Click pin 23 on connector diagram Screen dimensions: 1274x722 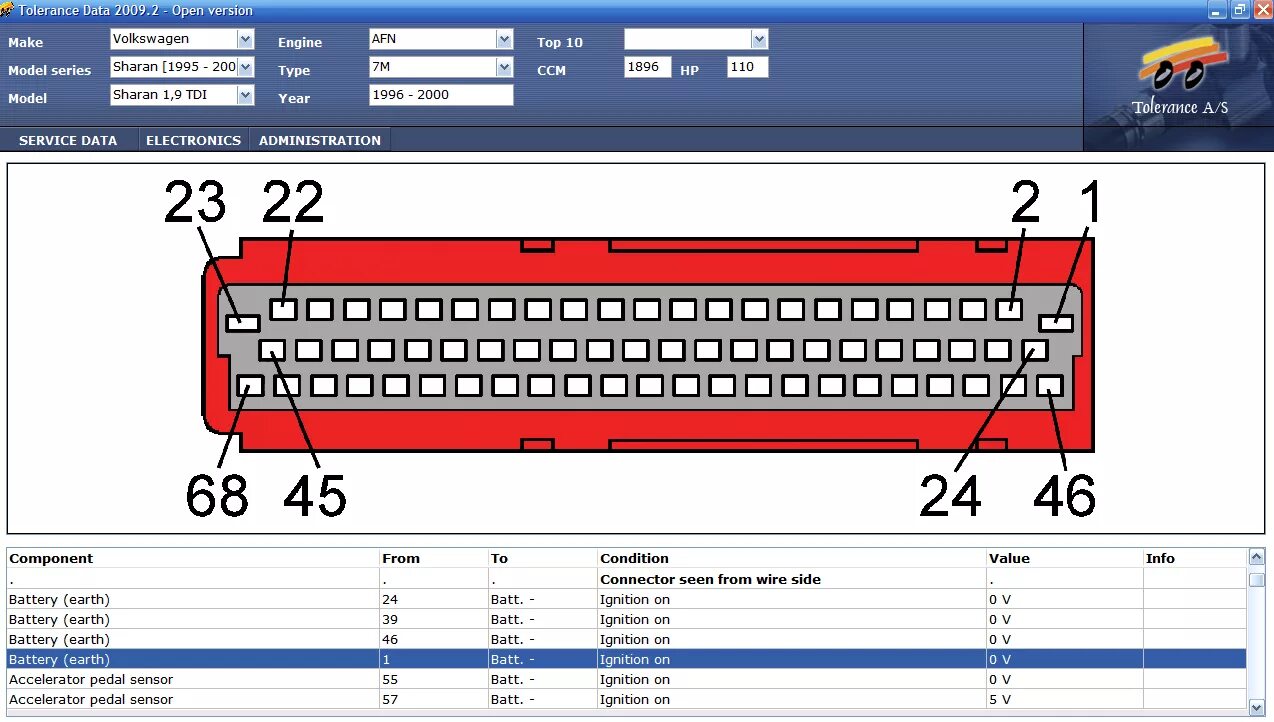click(x=242, y=323)
